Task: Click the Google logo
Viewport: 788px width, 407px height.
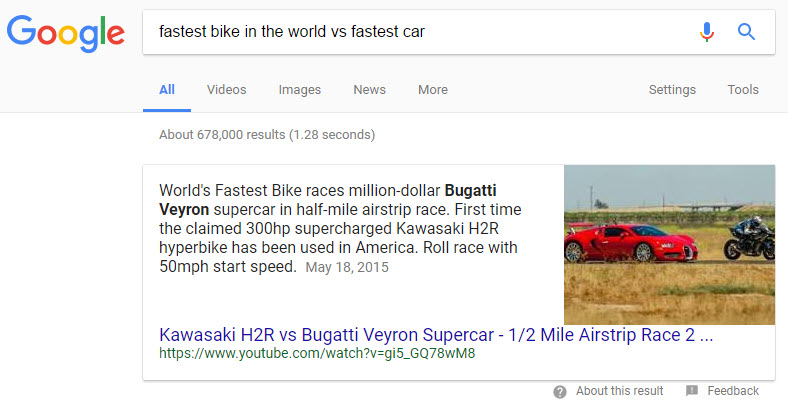Action: 65,33
